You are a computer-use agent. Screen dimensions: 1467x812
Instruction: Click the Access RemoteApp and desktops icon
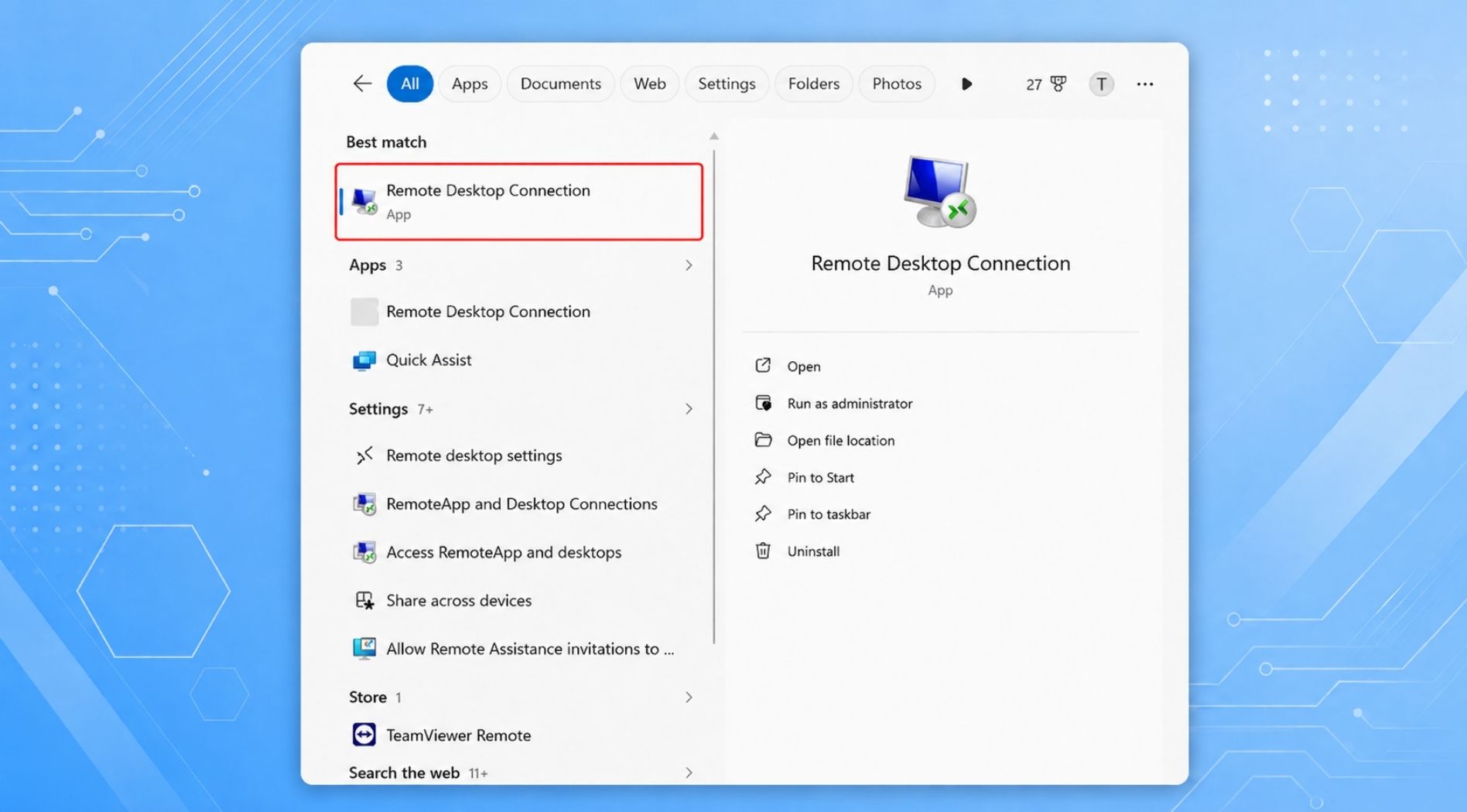364,552
